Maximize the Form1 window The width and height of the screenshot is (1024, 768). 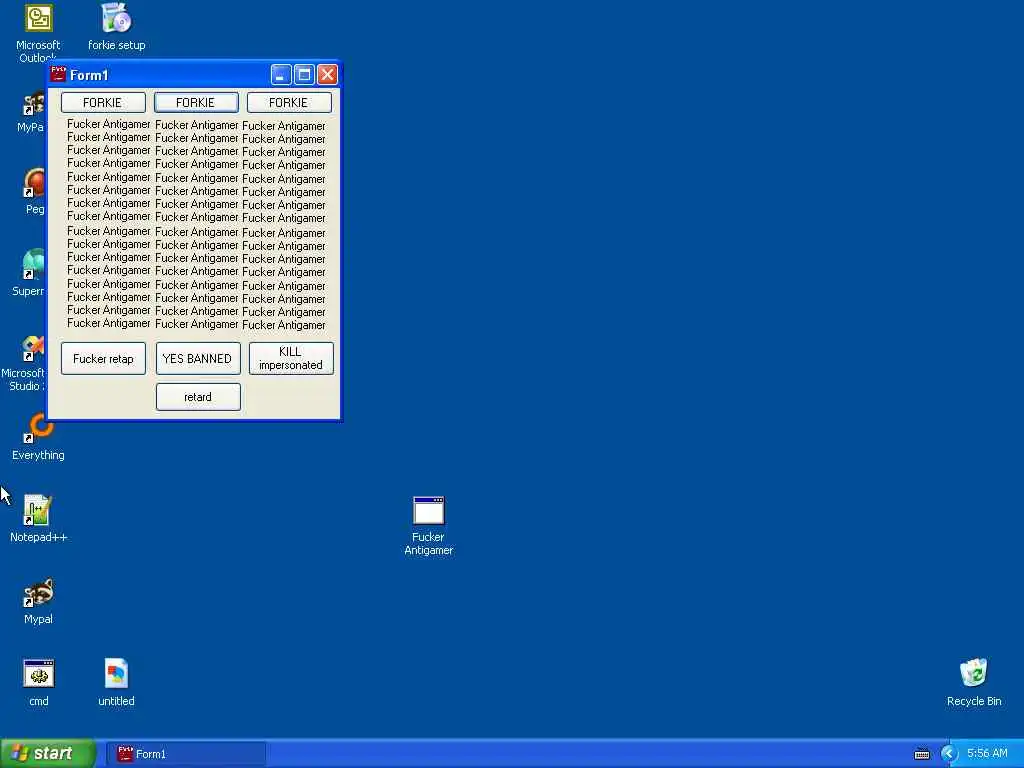[304, 74]
